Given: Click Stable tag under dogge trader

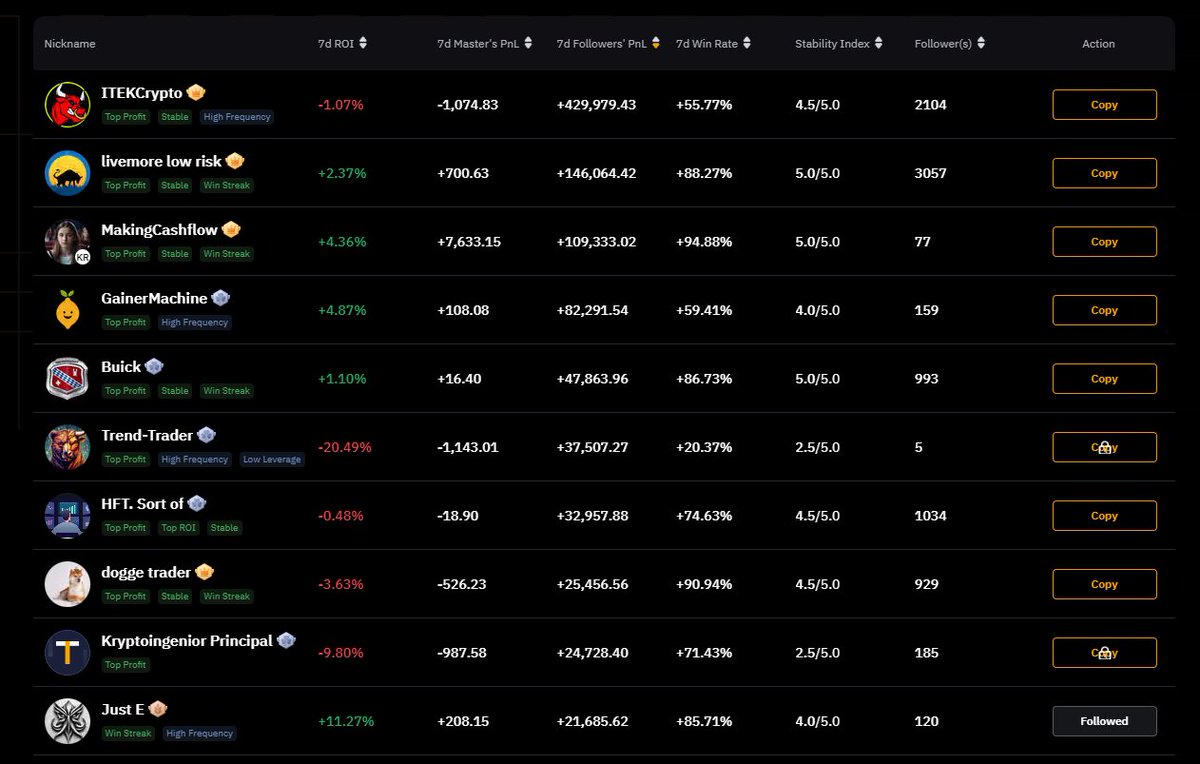Looking at the screenshot, I should pos(175,596).
